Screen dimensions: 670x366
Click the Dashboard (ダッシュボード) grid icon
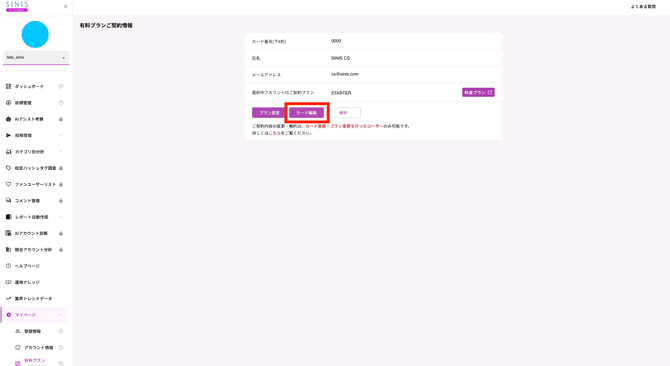click(8, 86)
